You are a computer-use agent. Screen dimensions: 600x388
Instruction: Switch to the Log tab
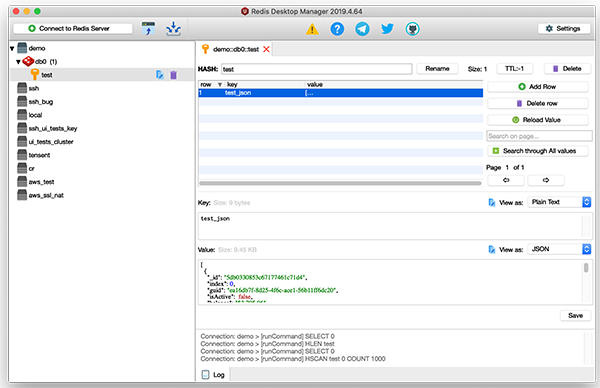pyautogui.click(x=213, y=375)
